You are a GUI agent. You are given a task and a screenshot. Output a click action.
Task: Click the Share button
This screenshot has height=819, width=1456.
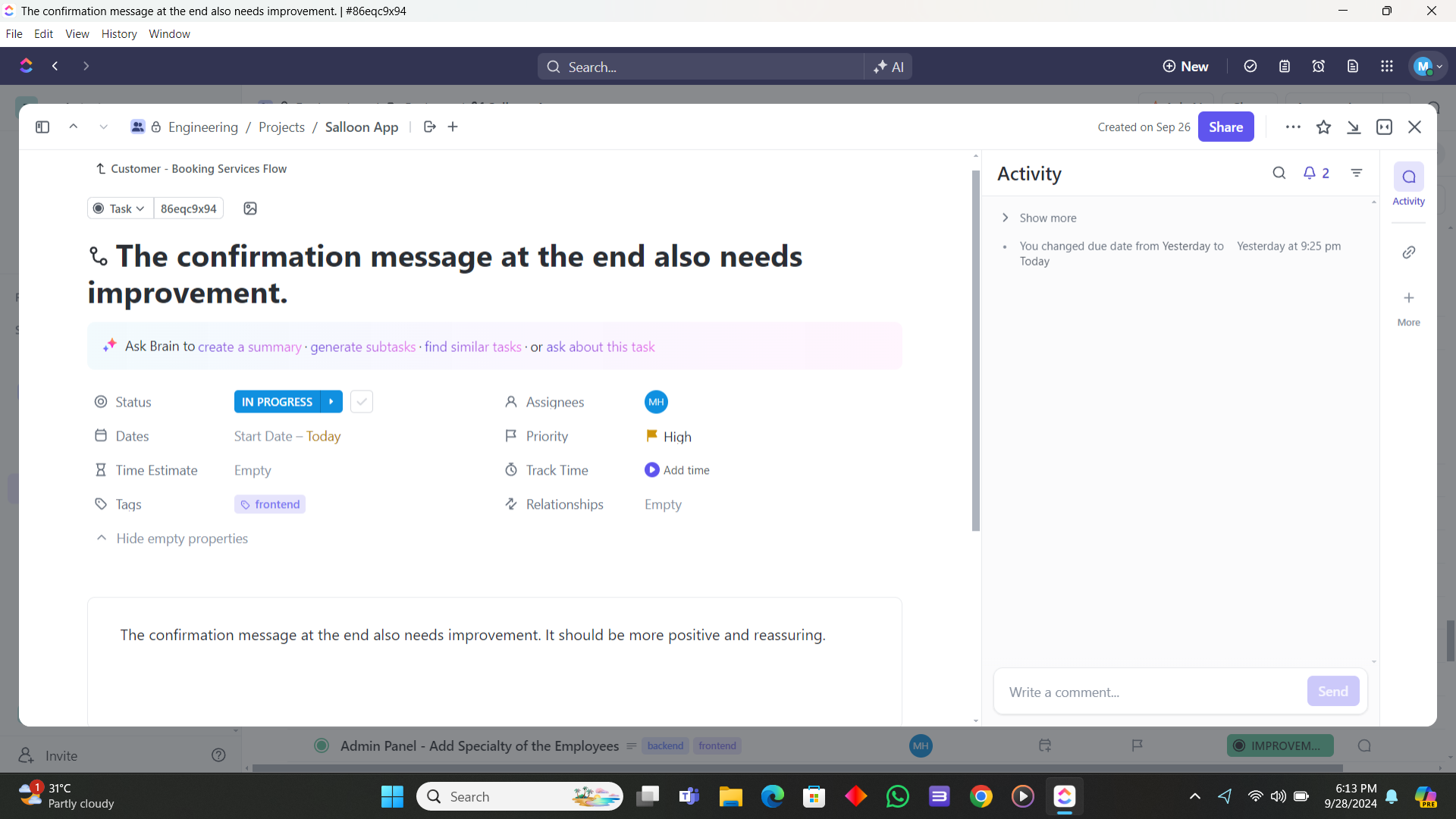pos(1225,127)
